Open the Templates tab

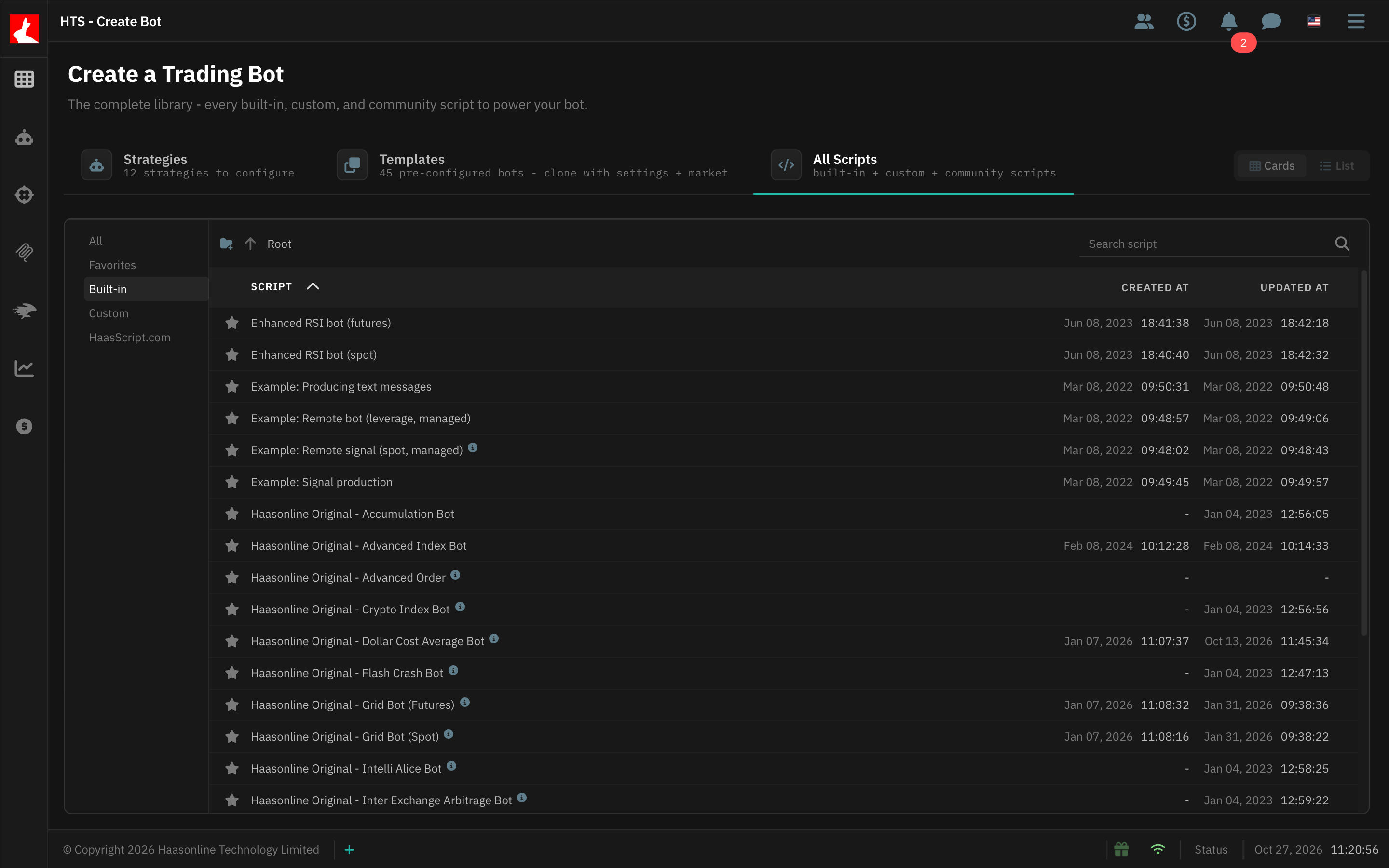point(532,165)
